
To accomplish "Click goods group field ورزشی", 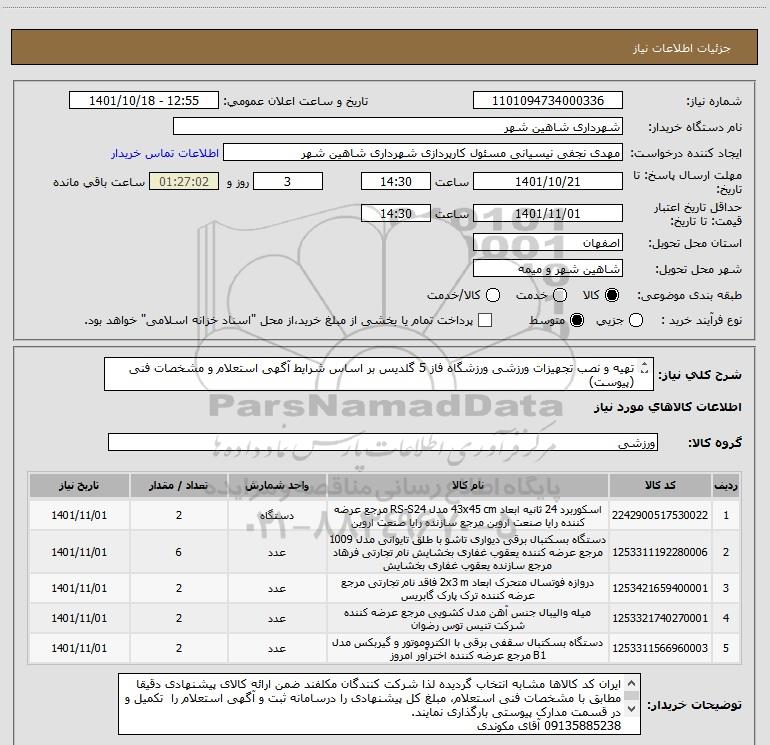I will [x=383, y=442].
